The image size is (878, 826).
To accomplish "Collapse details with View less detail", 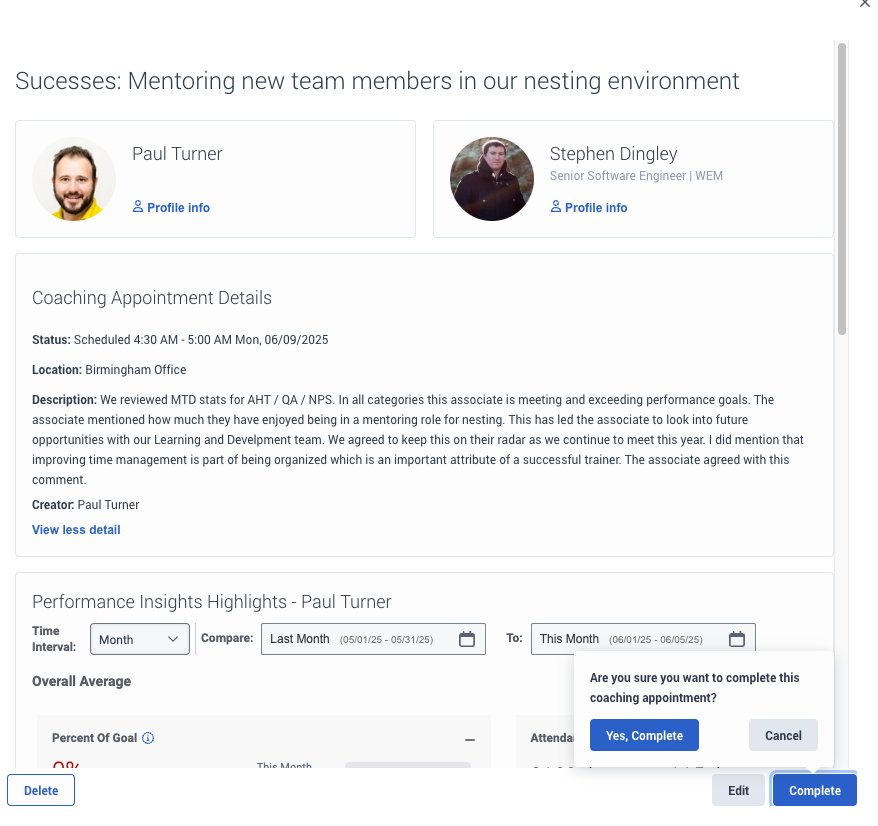I will click(x=76, y=530).
